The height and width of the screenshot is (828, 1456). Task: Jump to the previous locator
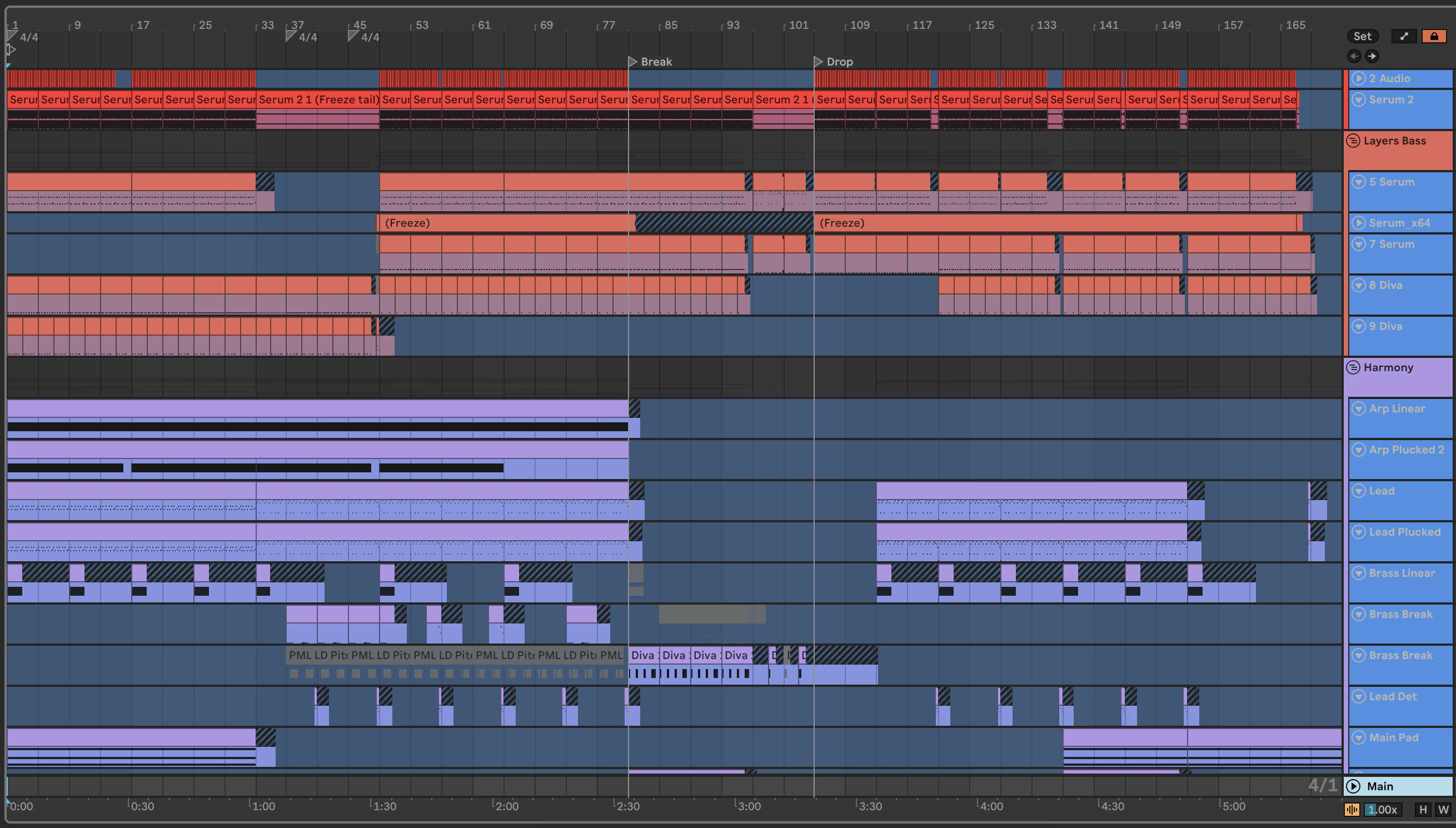1354,56
